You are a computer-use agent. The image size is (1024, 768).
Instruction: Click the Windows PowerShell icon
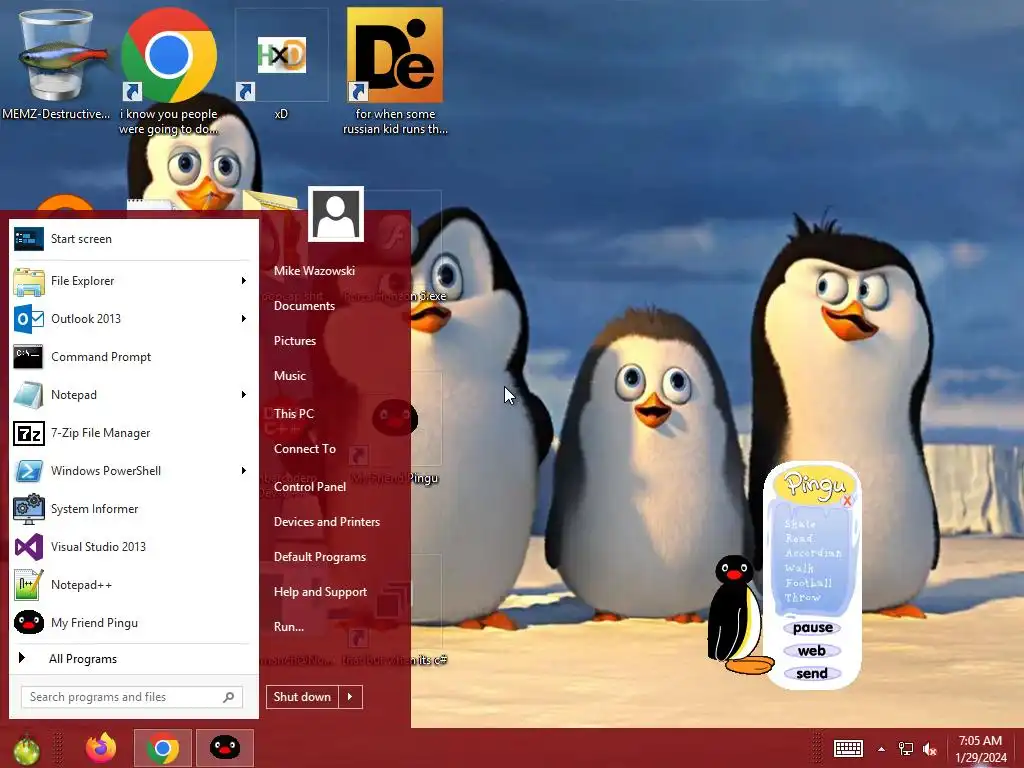pyautogui.click(x=29, y=471)
